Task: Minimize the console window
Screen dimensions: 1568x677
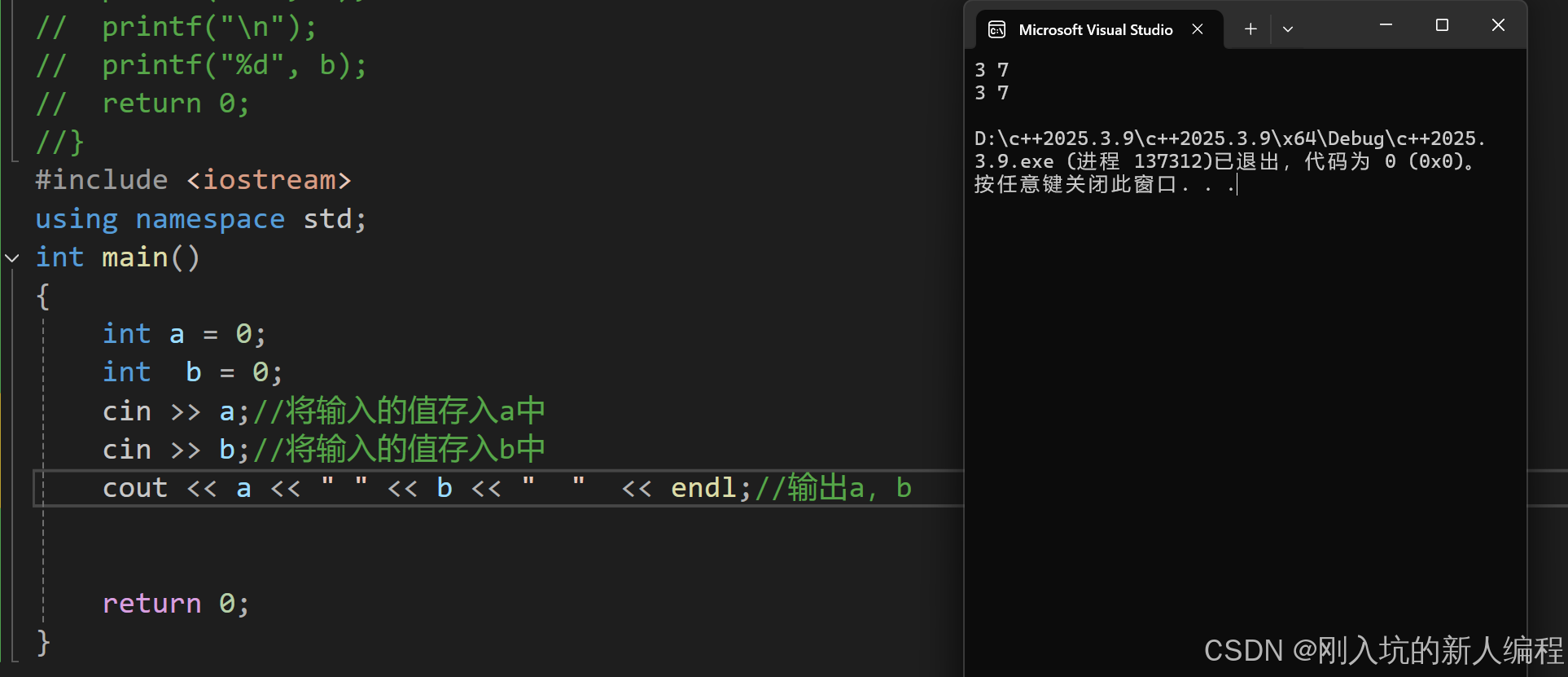Action: (1386, 25)
